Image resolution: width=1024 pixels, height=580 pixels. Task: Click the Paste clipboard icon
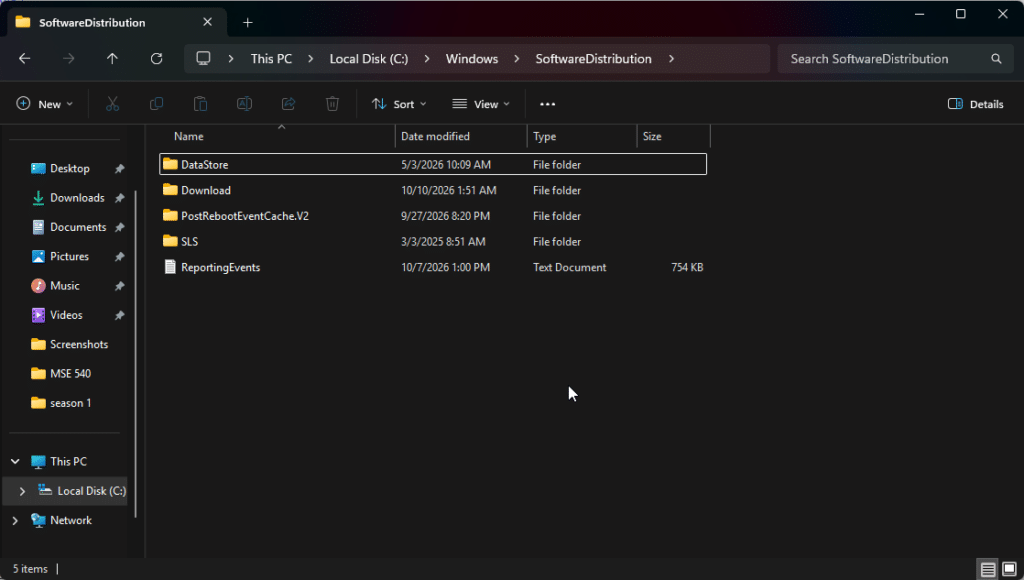(x=200, y=104)
